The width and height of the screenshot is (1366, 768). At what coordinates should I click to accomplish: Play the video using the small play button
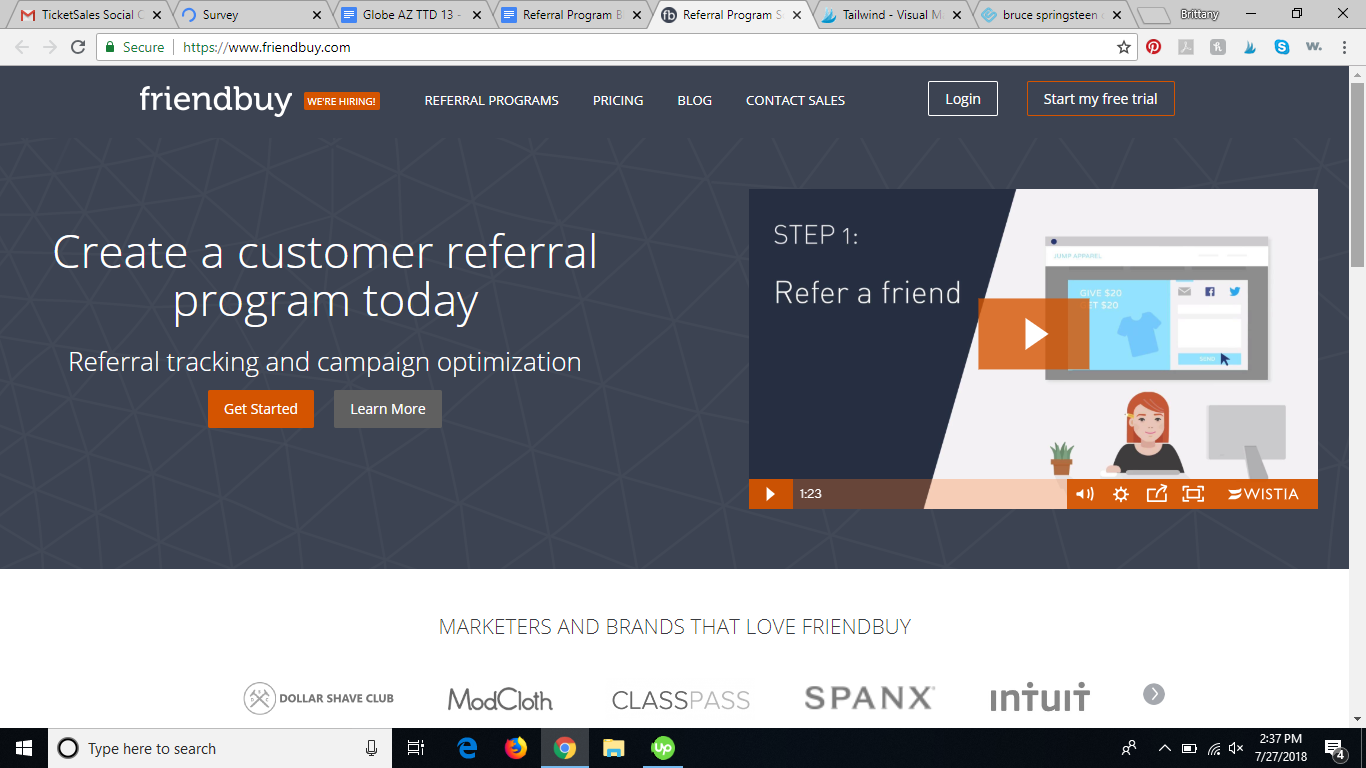click(770, 494)
